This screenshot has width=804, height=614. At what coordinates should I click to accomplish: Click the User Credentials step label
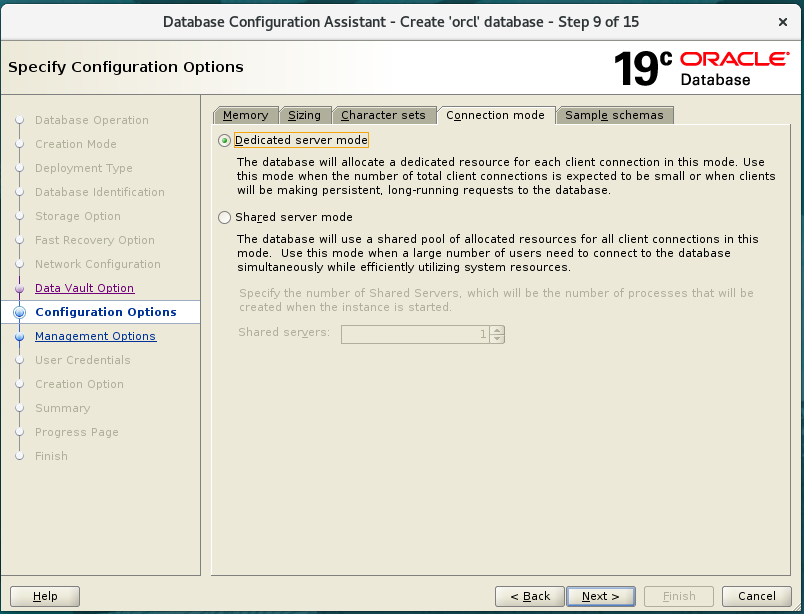click(83, 360)
